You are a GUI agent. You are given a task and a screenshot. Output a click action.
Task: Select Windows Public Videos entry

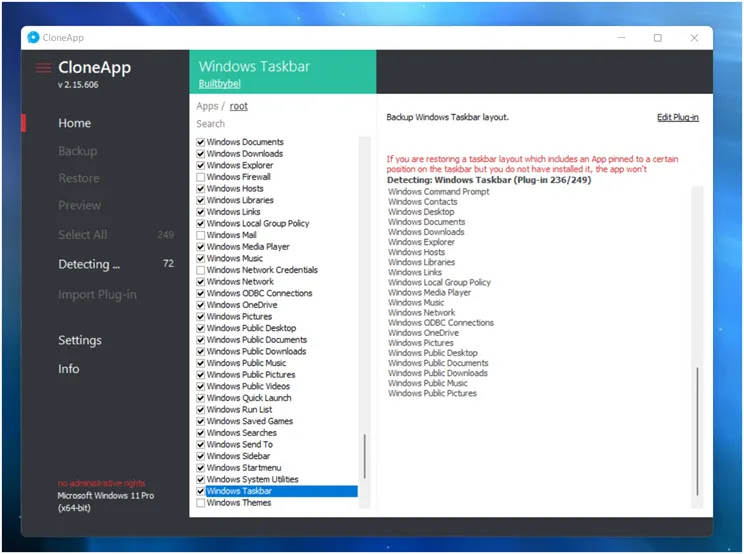[248, 387]
